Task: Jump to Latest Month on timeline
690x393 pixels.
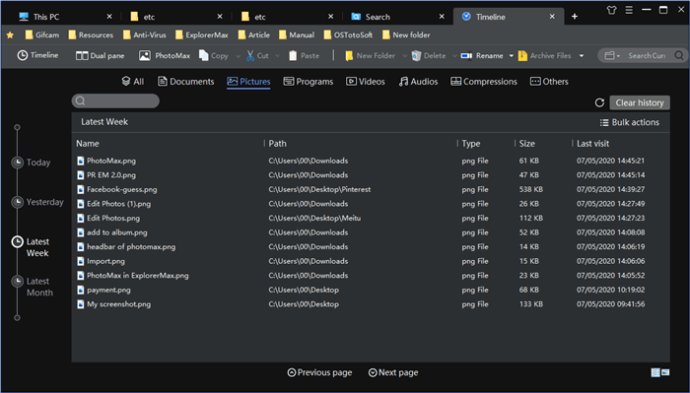Action: pos(32,286)
